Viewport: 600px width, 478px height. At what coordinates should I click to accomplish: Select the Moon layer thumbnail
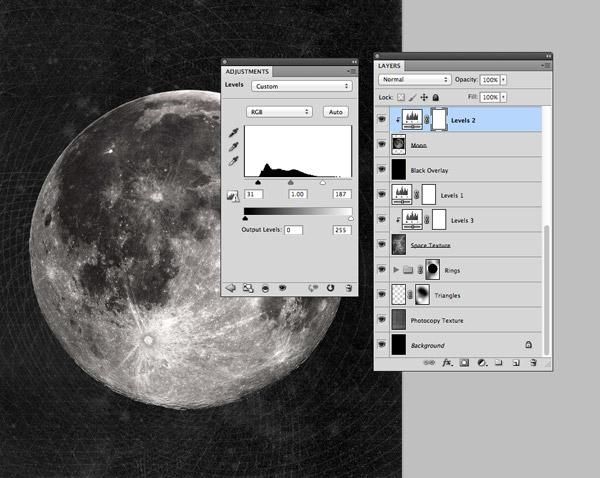(398, 144)
